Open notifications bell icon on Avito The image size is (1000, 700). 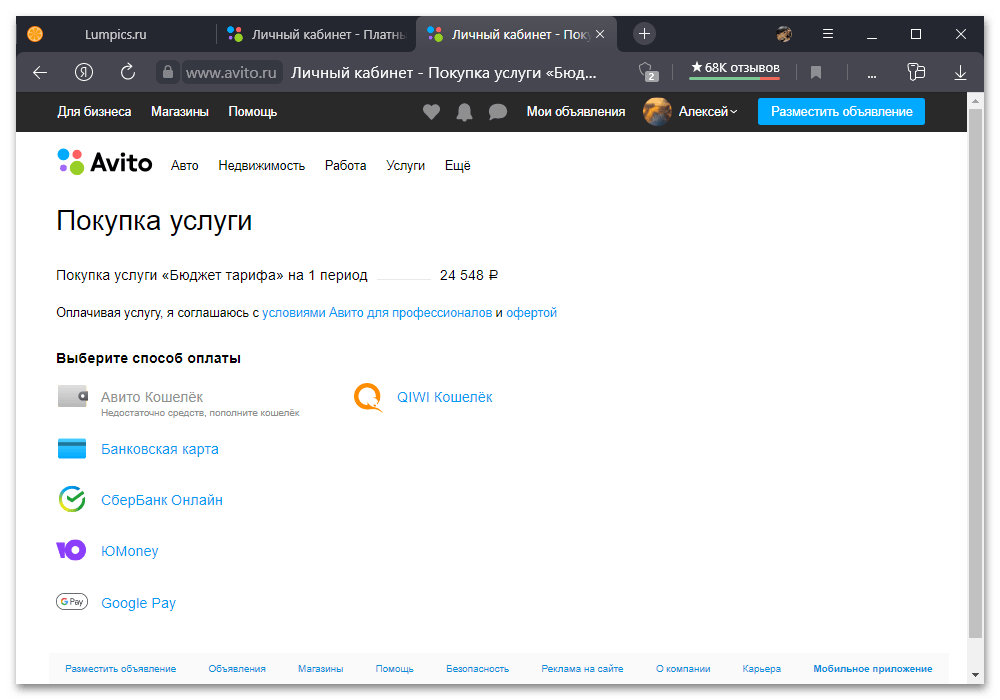464,112
